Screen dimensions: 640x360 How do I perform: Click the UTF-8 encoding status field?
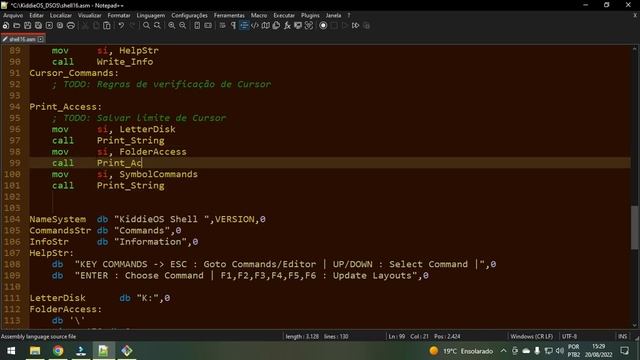tap(569, 336)
